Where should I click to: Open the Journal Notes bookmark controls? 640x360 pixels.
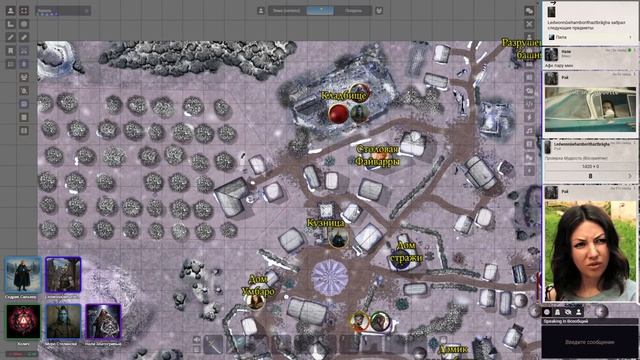pos(11,51)
